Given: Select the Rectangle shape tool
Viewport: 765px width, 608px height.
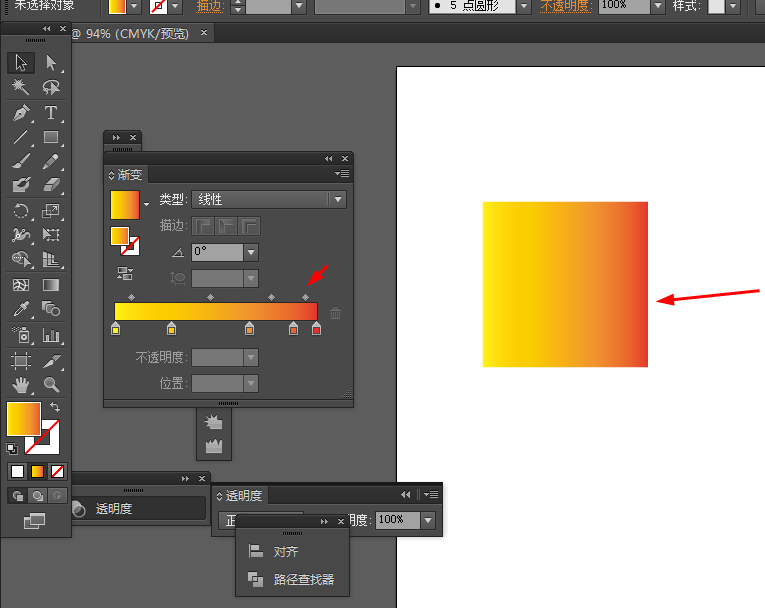Looking at the screenshot, I should pos(51,138).
